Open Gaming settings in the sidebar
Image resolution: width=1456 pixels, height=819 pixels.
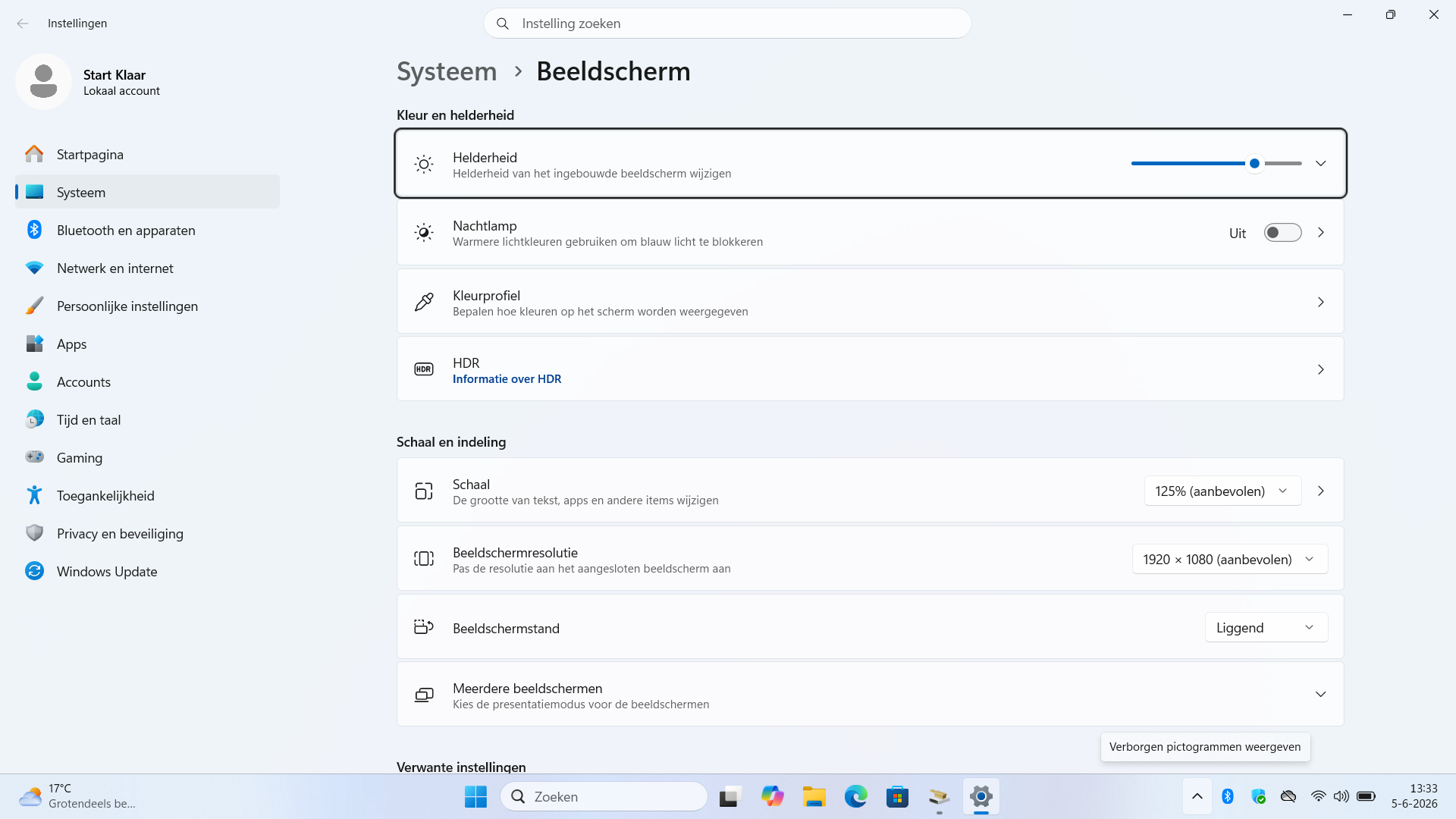(147, 457)
